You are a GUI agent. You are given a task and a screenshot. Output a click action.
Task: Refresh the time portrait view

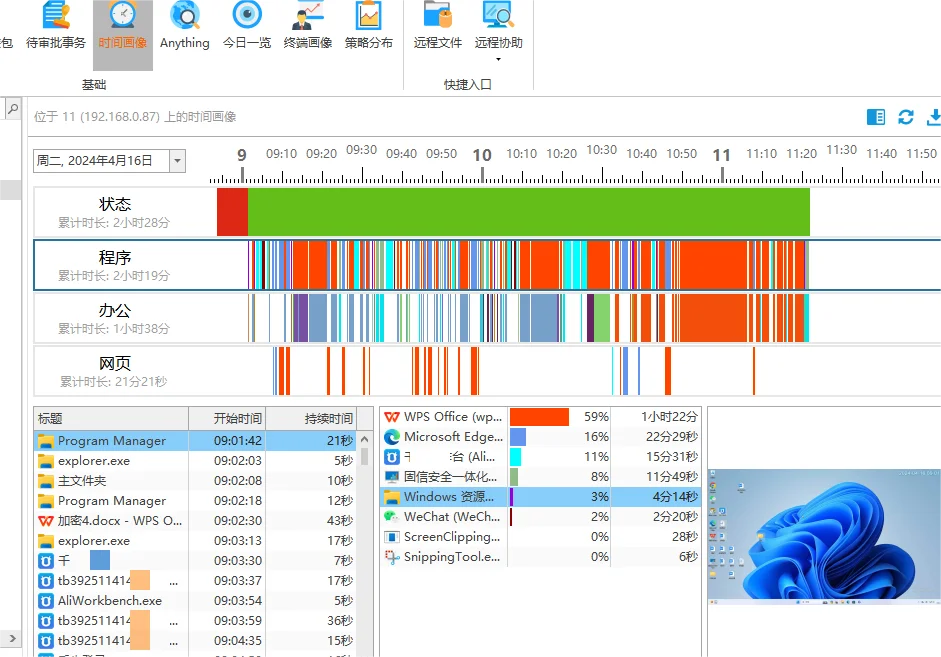pyautogui.click(x=906, y=117)
